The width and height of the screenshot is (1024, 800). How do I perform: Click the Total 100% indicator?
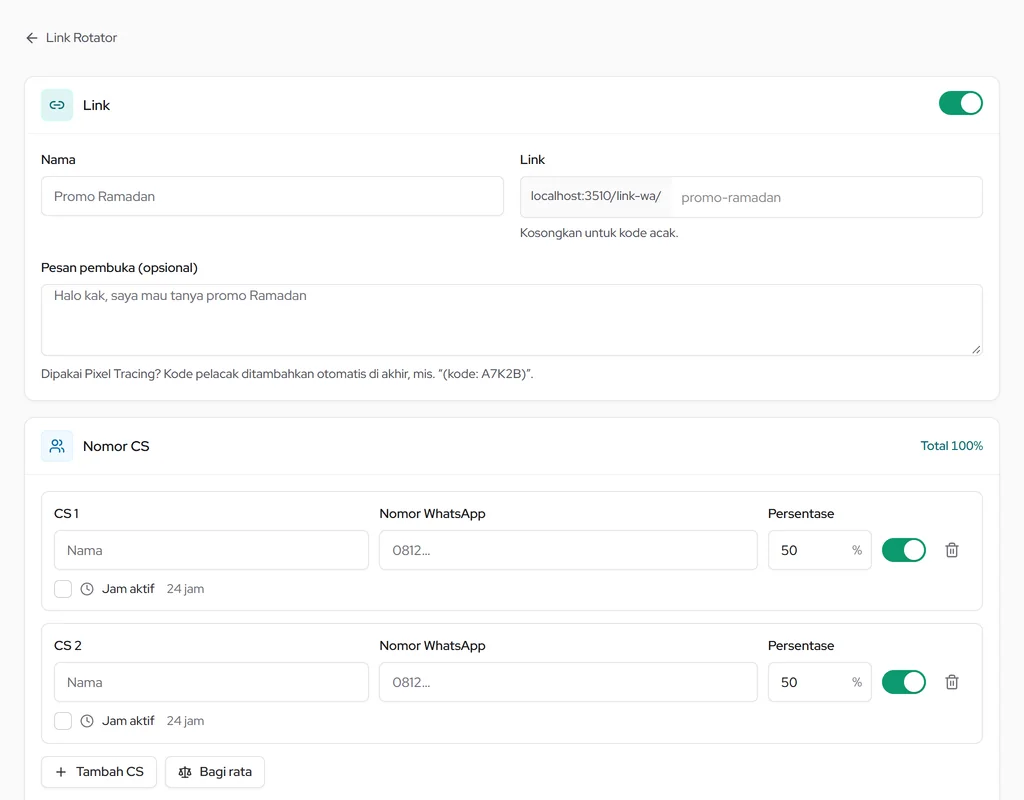pyautogui.click(x=952, y=445)
